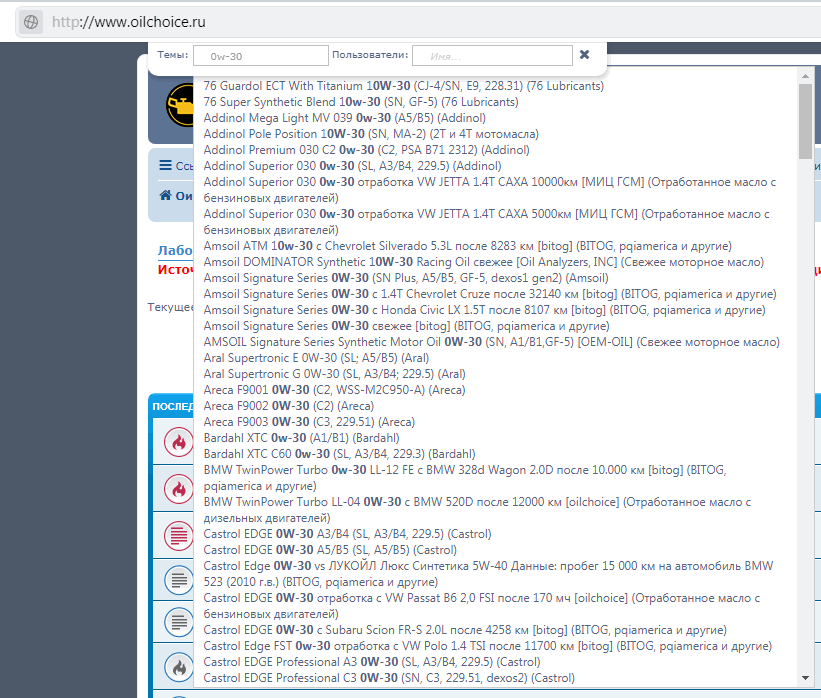Select BMW TwinPower Turbo LL-04 BMW 520D entry

coord(478,509)
